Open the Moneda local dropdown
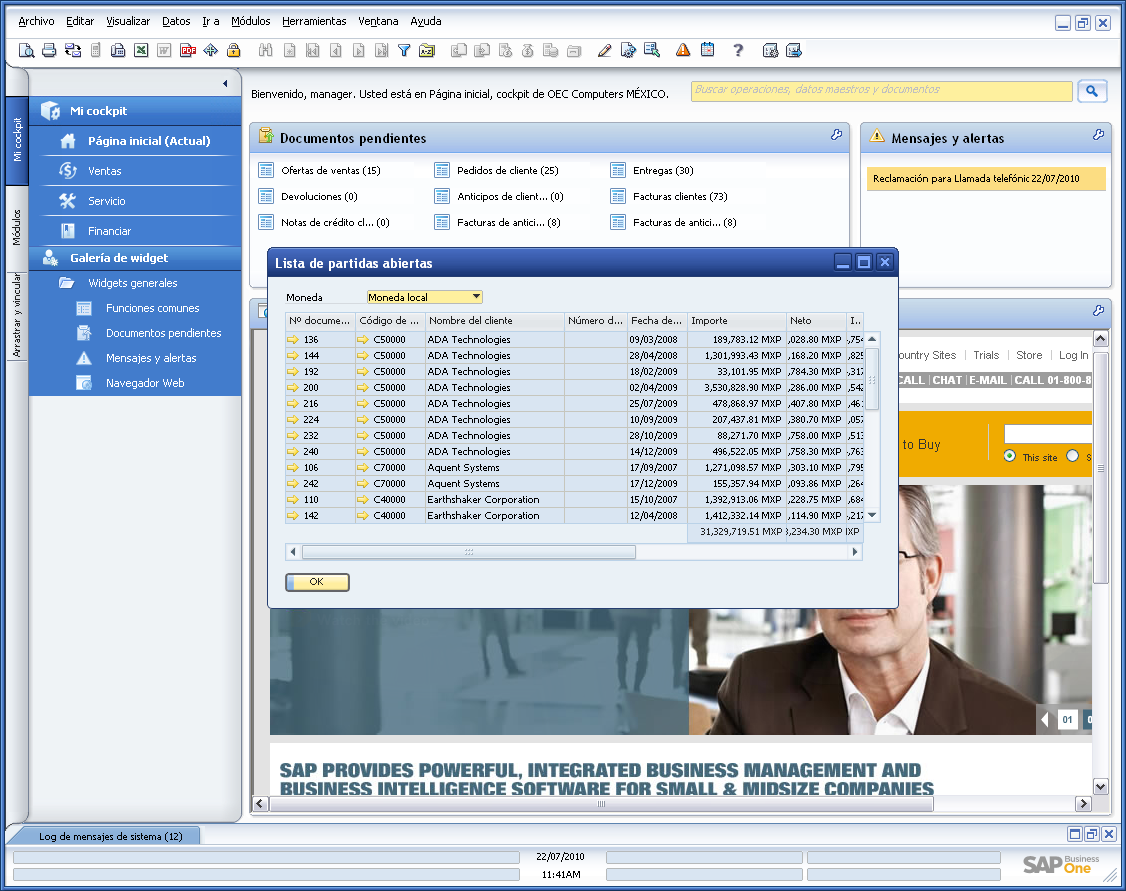 [x=424, y=297]
